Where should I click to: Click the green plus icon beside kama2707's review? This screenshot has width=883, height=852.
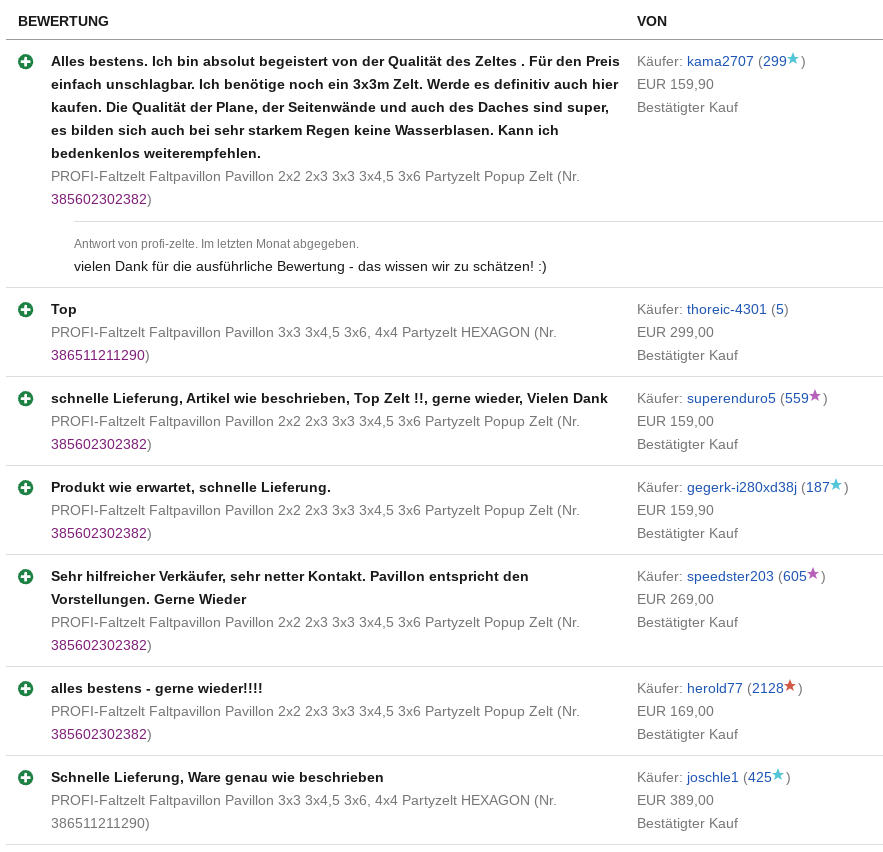pyautogui.click(x=25, y=61)
